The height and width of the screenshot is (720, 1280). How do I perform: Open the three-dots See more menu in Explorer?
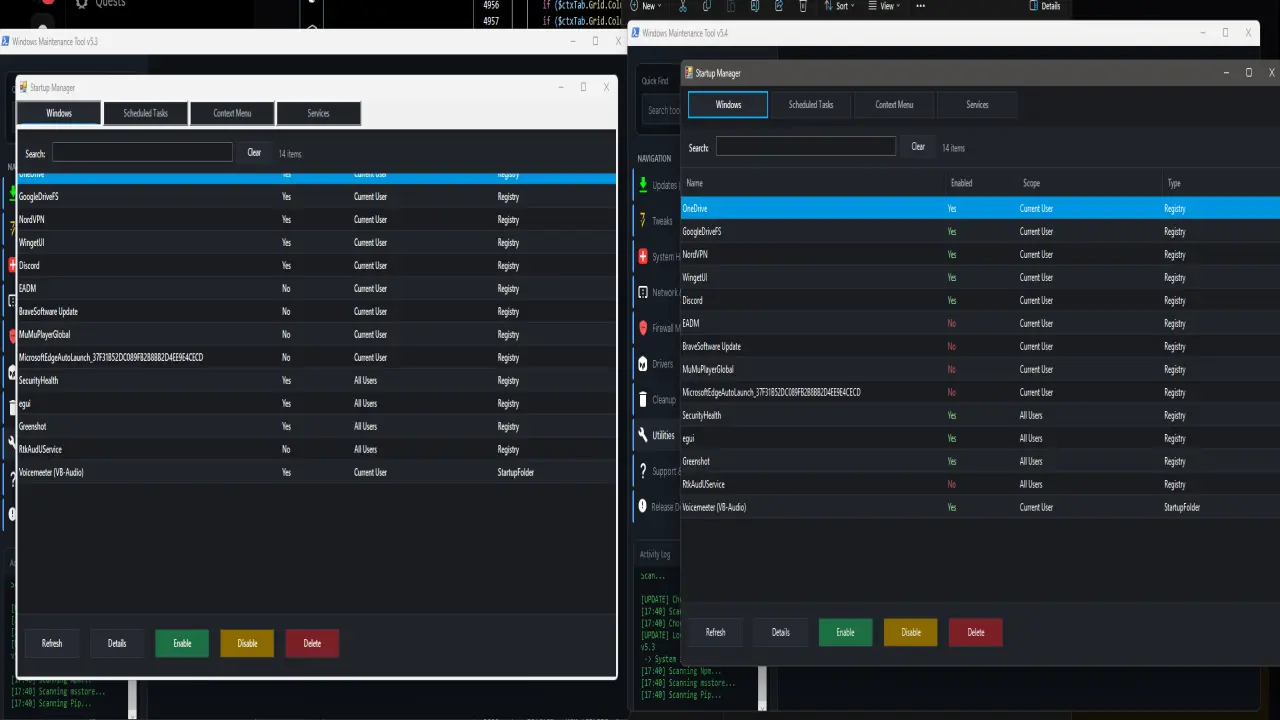(x=921, y=6)
